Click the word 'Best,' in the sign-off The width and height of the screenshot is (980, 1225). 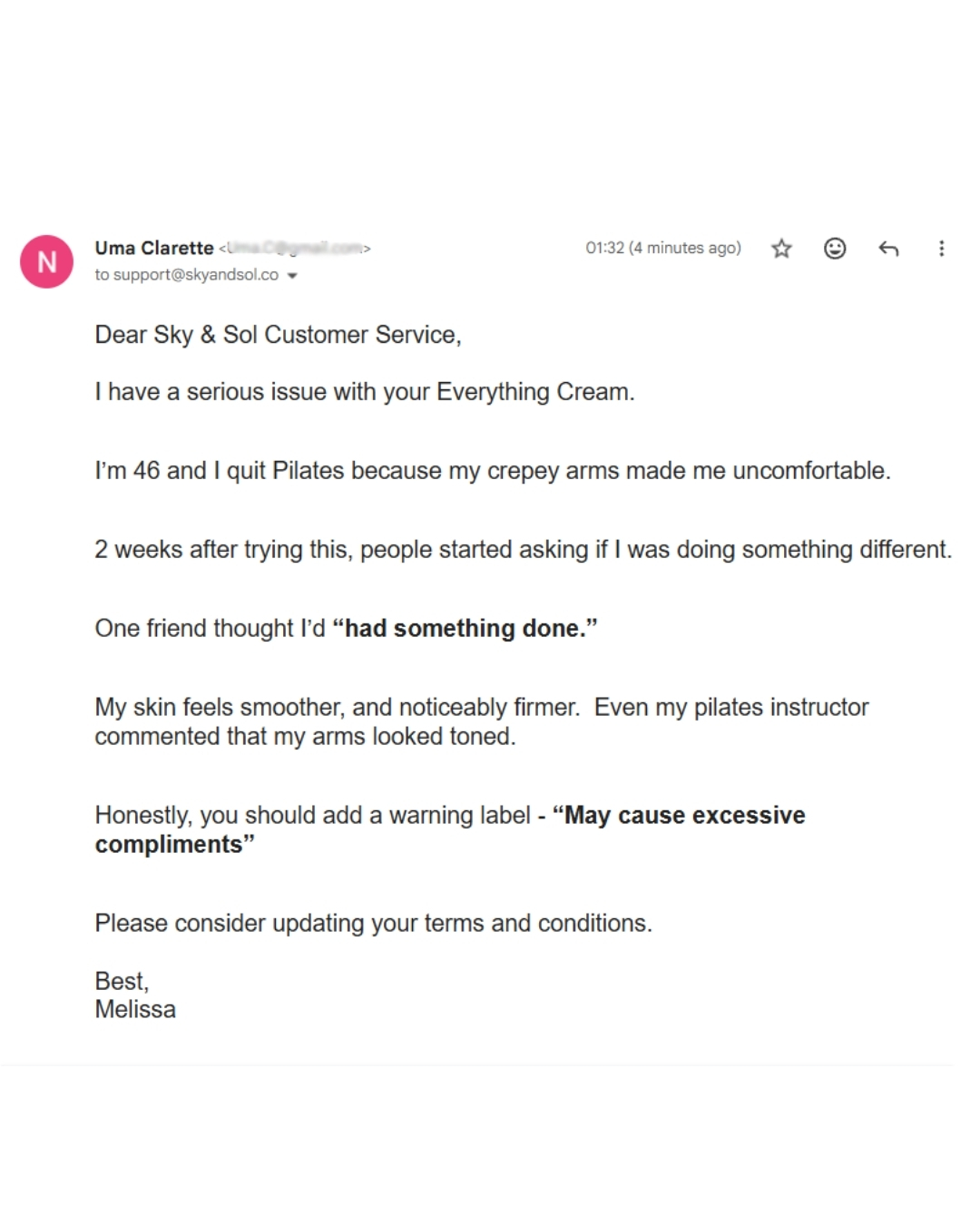click(x=122, y=981)
